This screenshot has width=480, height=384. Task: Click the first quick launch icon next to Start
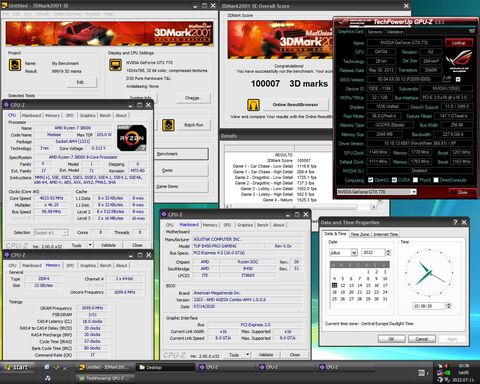tap(47, 367)
